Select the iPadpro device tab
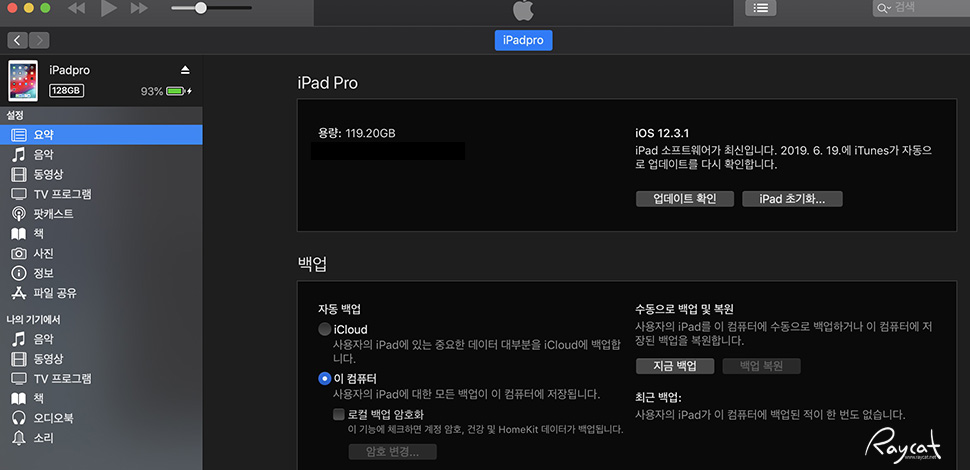 [523, 40]
